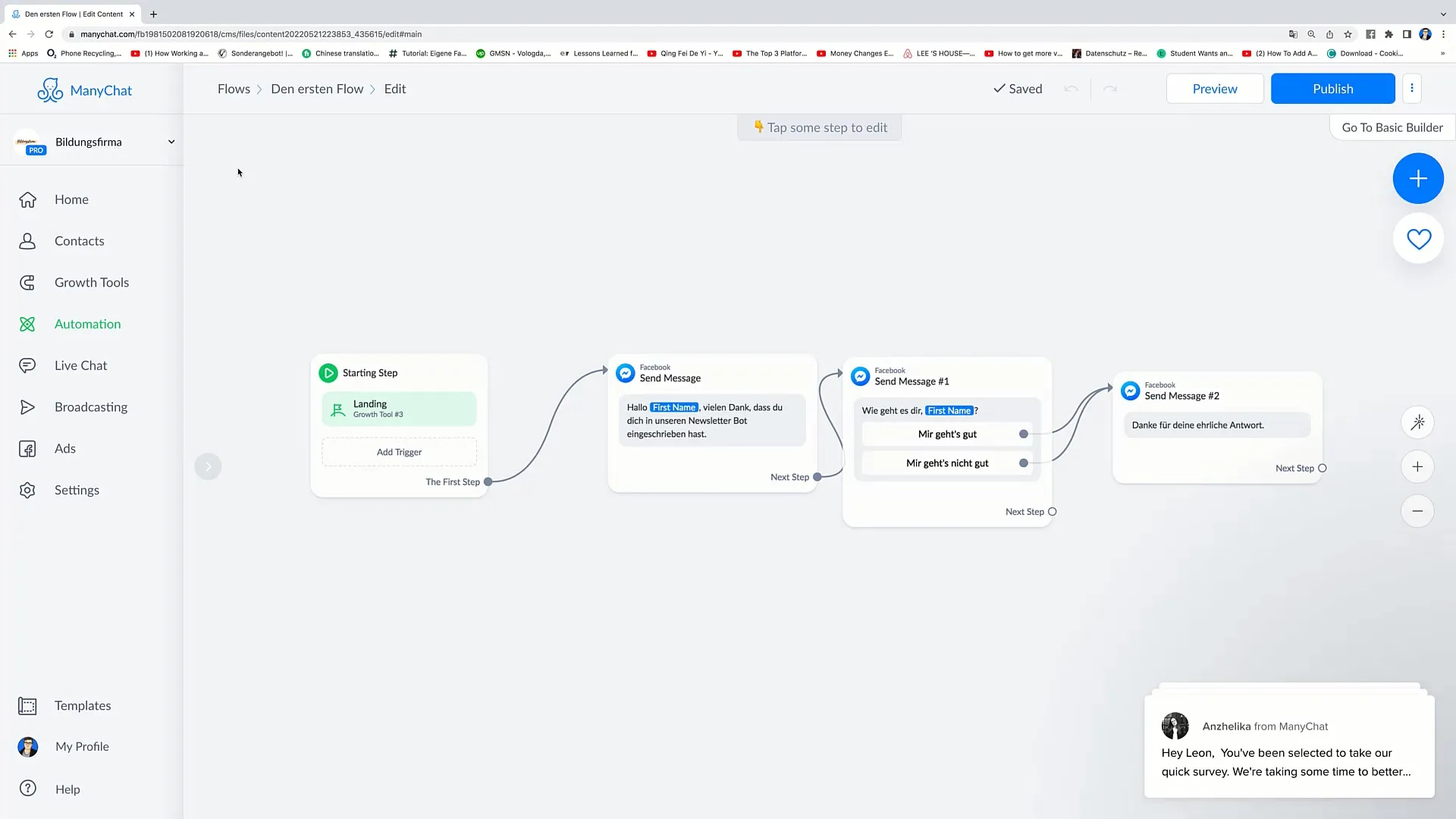Click the Den ersten Flow breadcrumb
This screenshot has height=819, width=1456.
coord(317,89)
